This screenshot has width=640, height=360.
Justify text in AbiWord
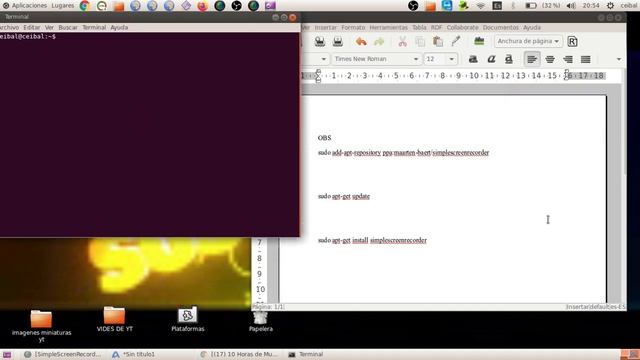click(x=585, y=59)
